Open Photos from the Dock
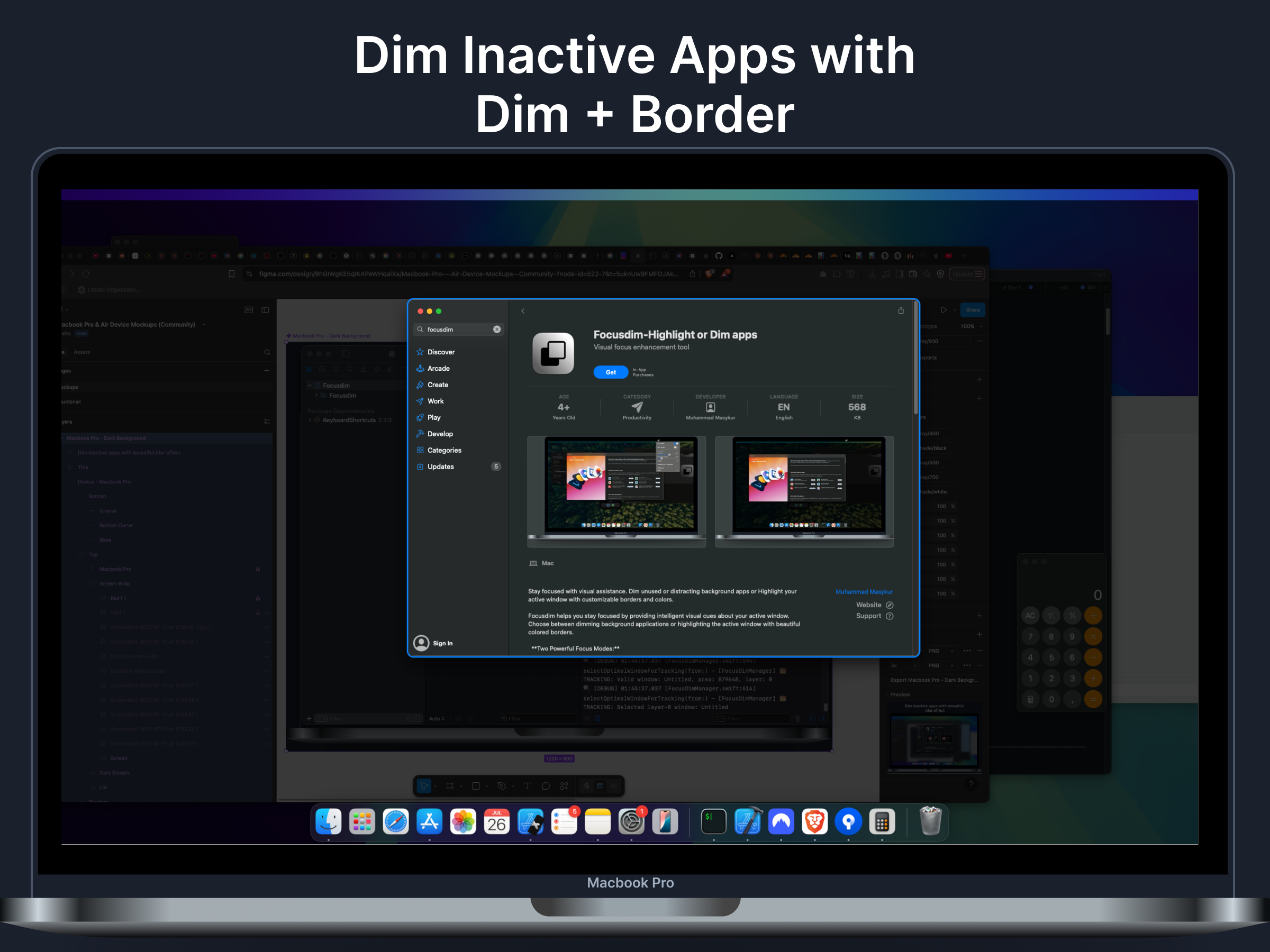1270x952 pixels. coord(464,822)
